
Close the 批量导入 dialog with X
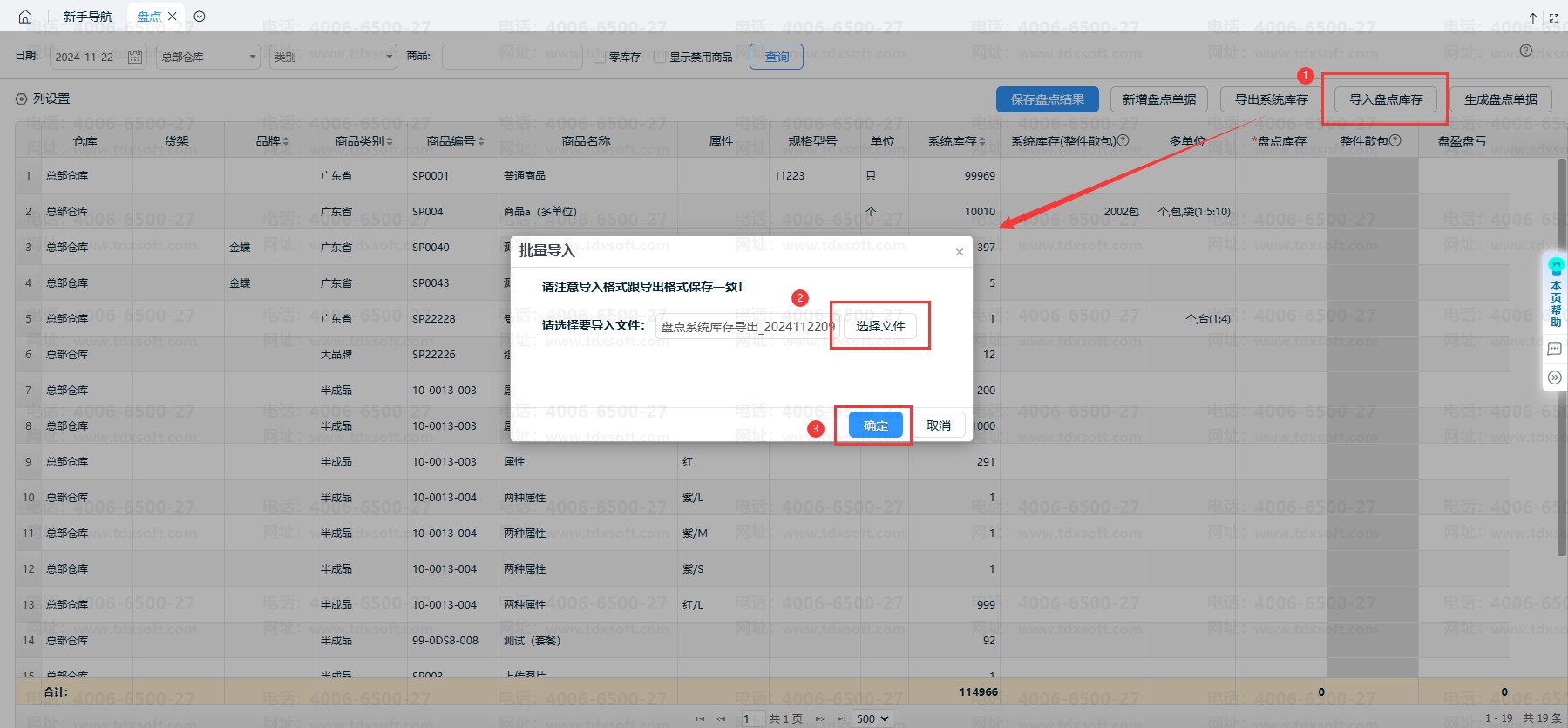click(959, 252)
